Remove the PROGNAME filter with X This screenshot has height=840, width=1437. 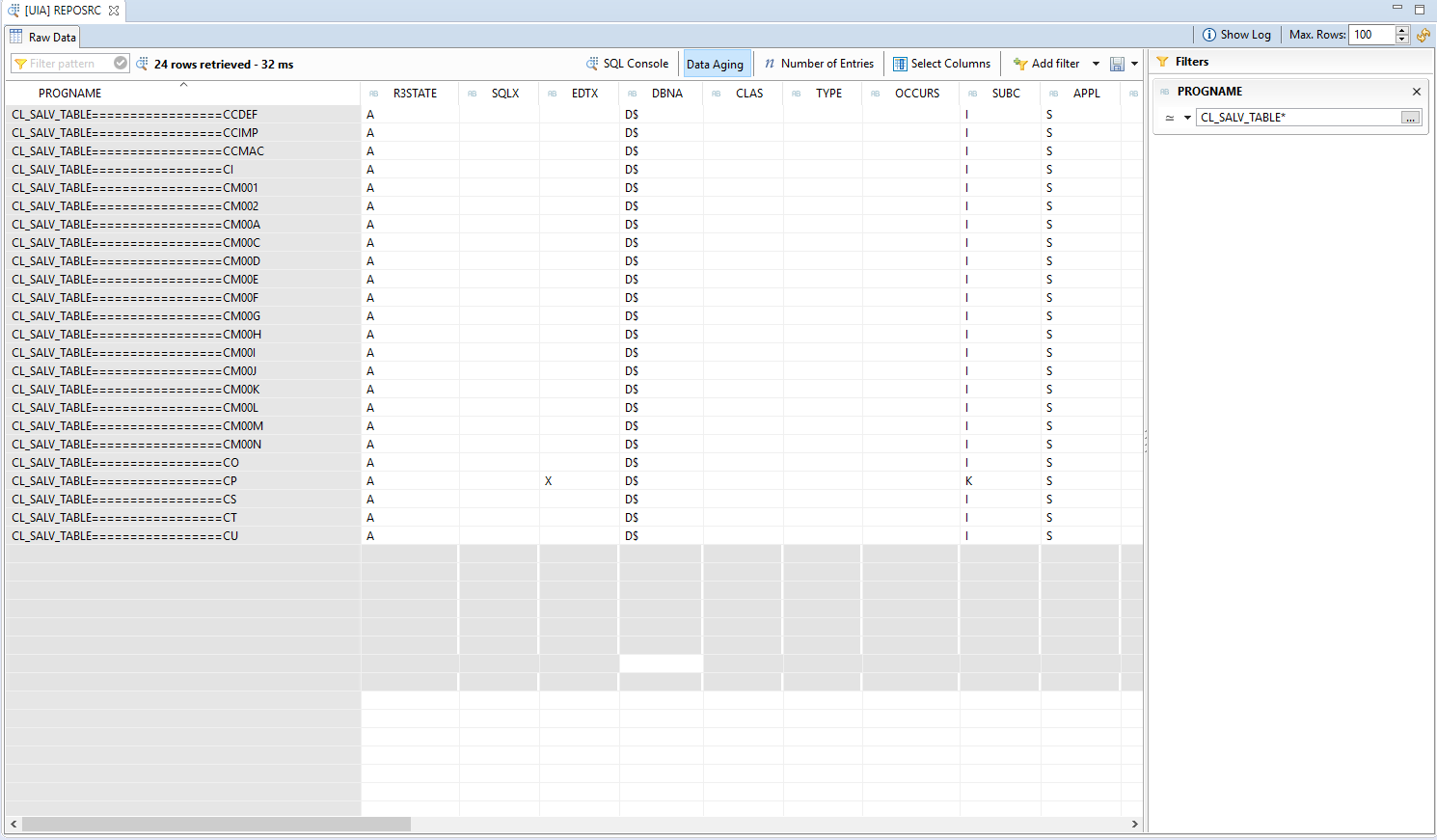click(x=1417, y=92)
